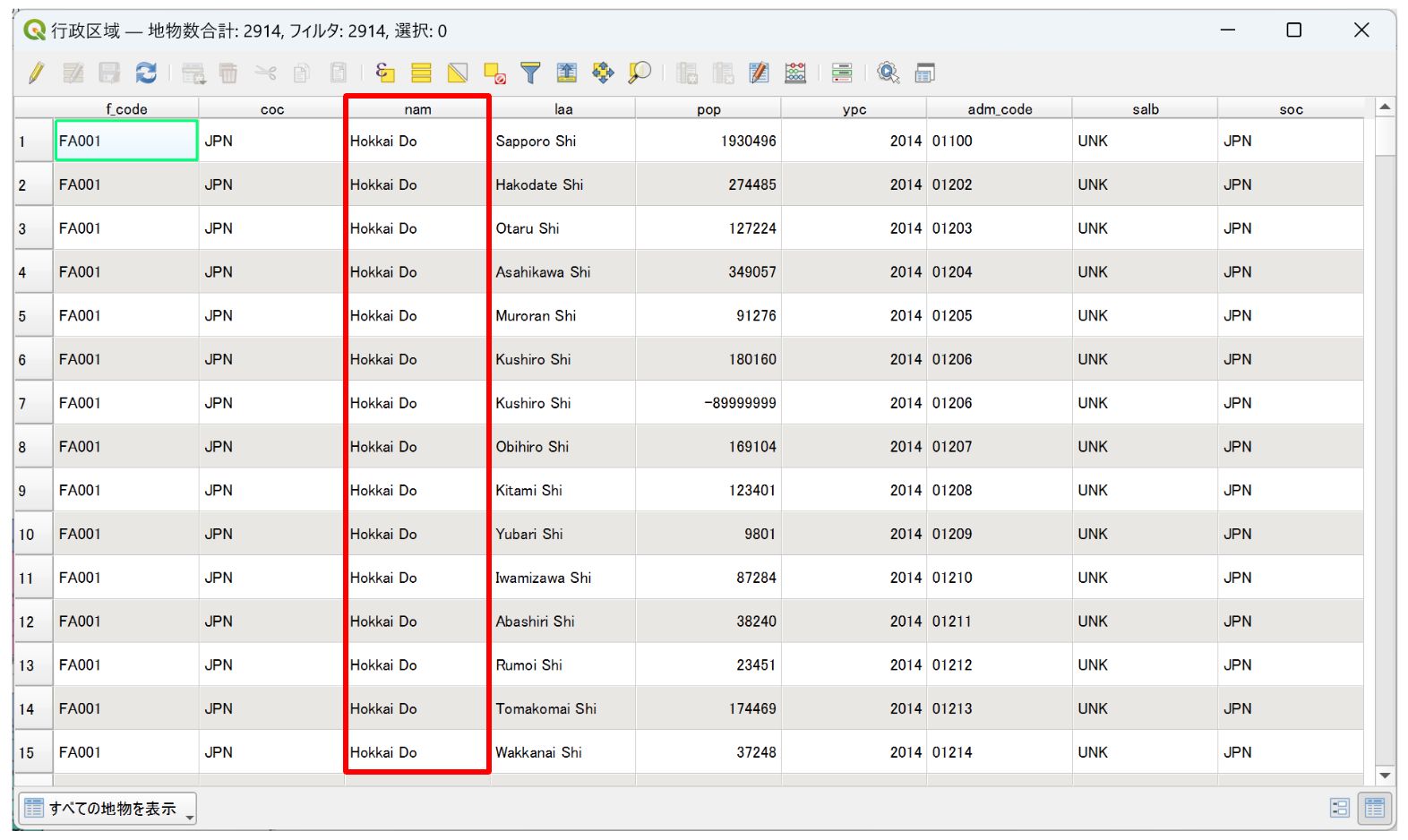This screenshot has width=1408, height=840.
Task: Pan map to the selected rows
Action: pyautogui.click(x=603, y=73)
